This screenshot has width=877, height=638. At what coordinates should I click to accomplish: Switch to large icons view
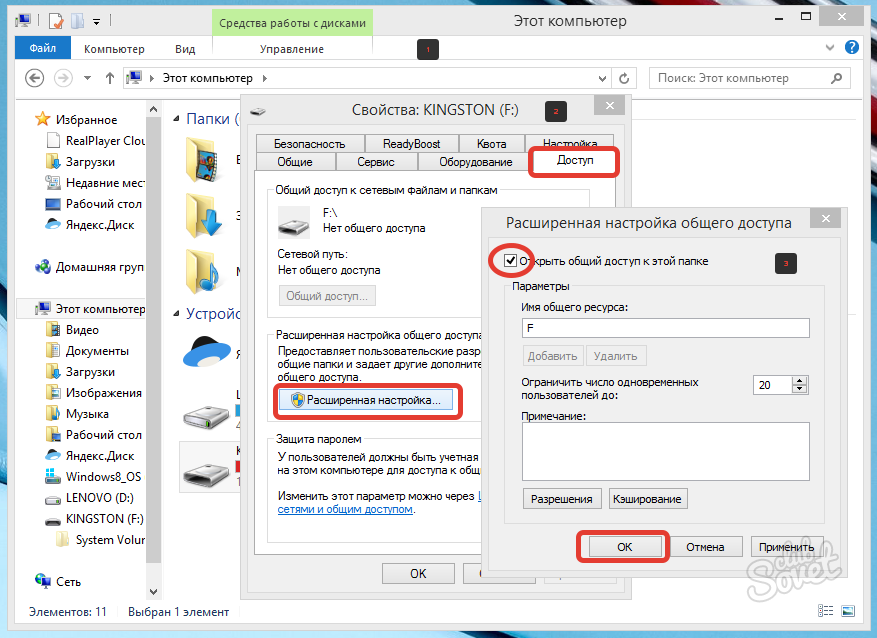tap(848, 611)
